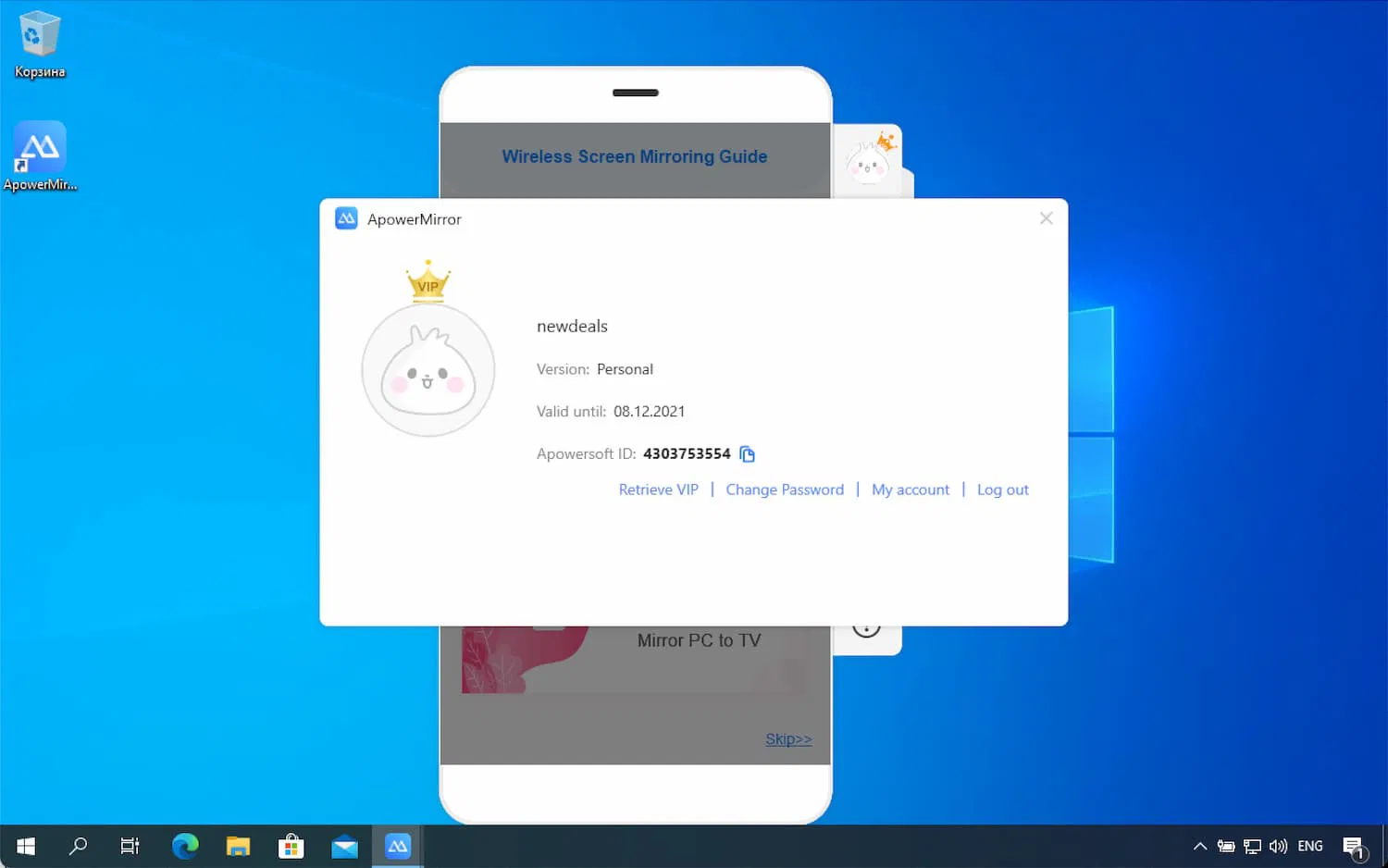
Task: Open network settings from the tray
Action: click(1252, 846)
